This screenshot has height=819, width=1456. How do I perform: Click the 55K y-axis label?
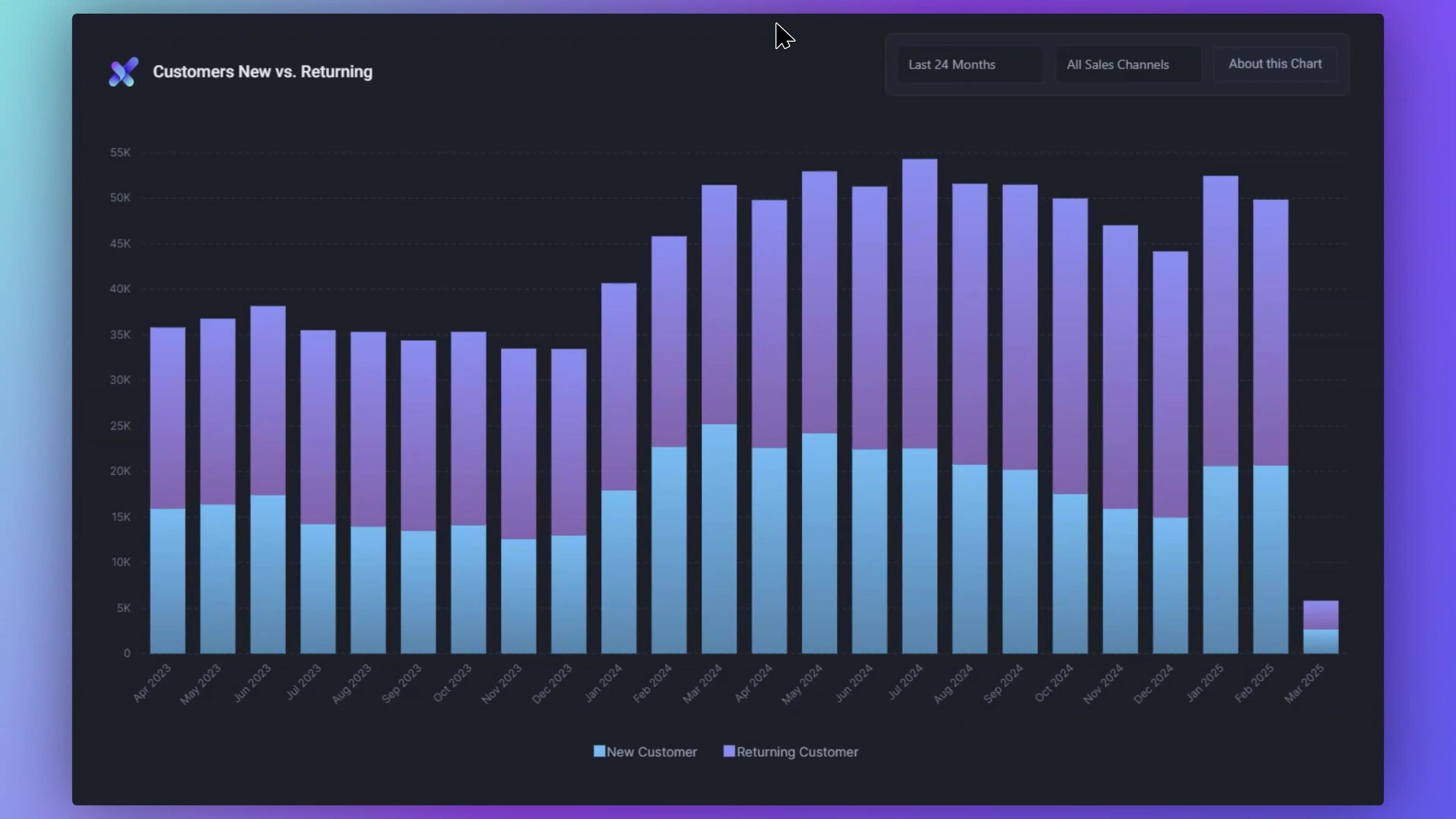pos(120,152)
